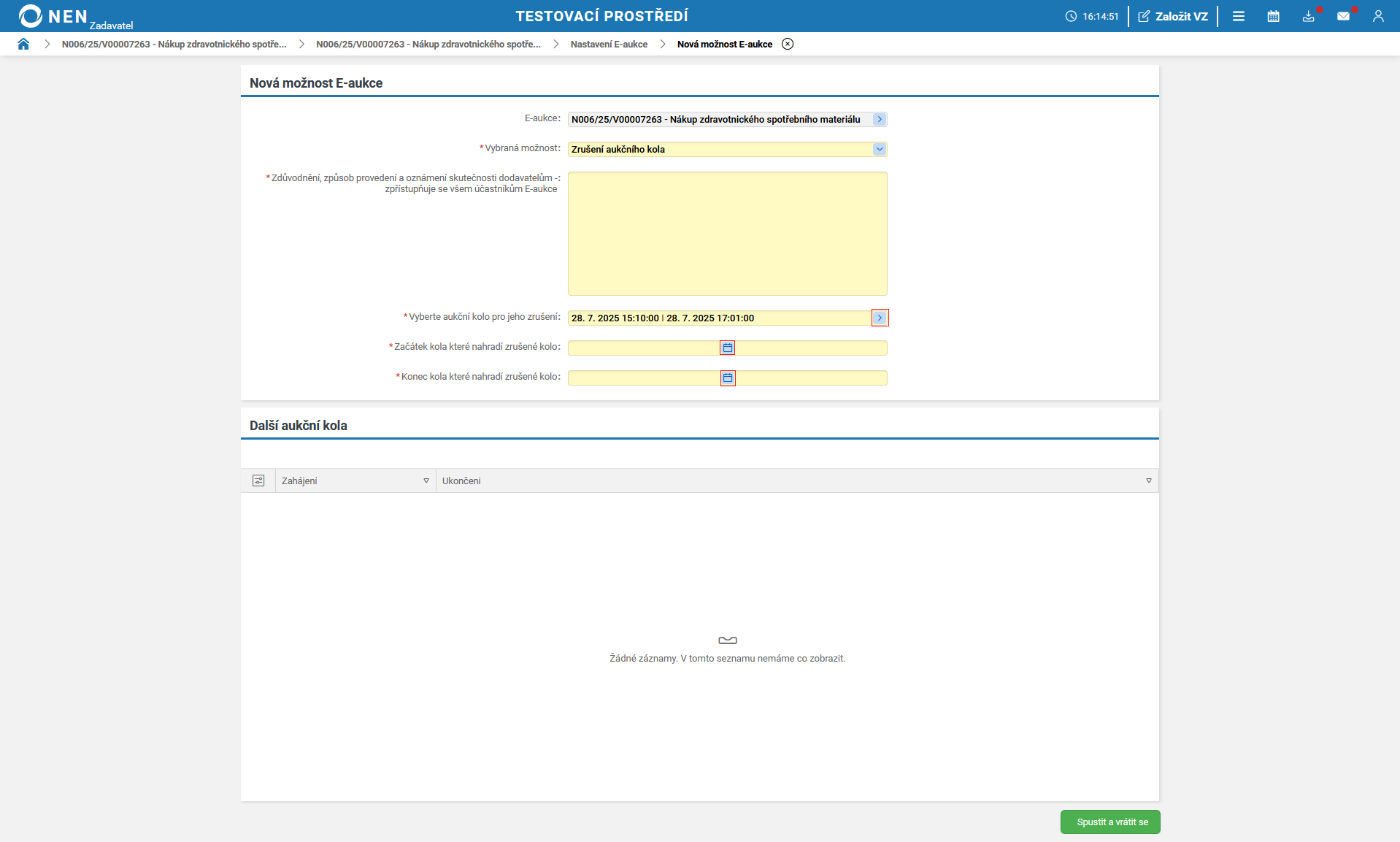Image resolution: width=1400 pixels, height=842 pixels.
Task: Close the Nová možnost E-aukce breadcrumb
Action: tap(788, 44)
